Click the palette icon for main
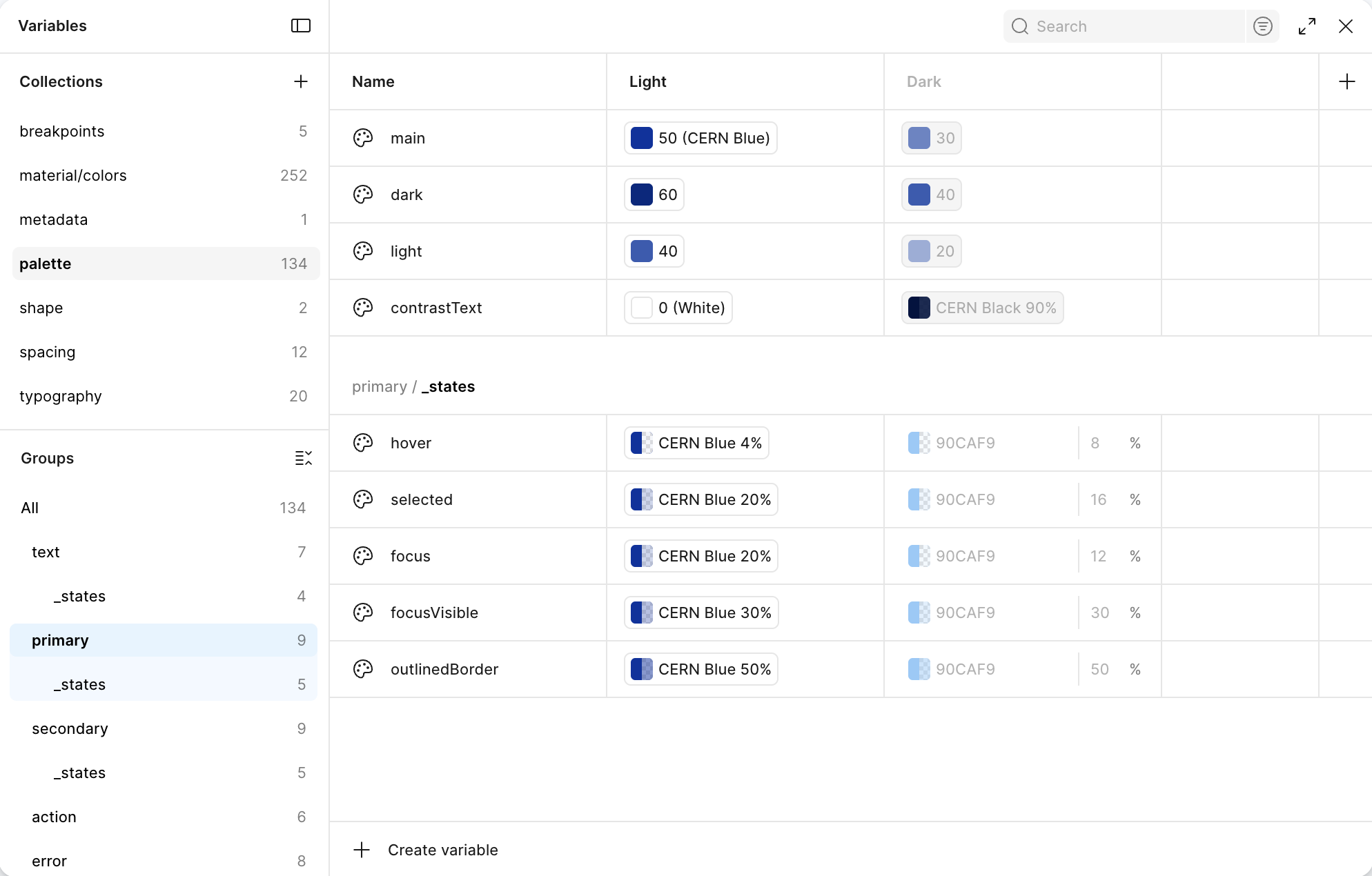 pos(363,138)
